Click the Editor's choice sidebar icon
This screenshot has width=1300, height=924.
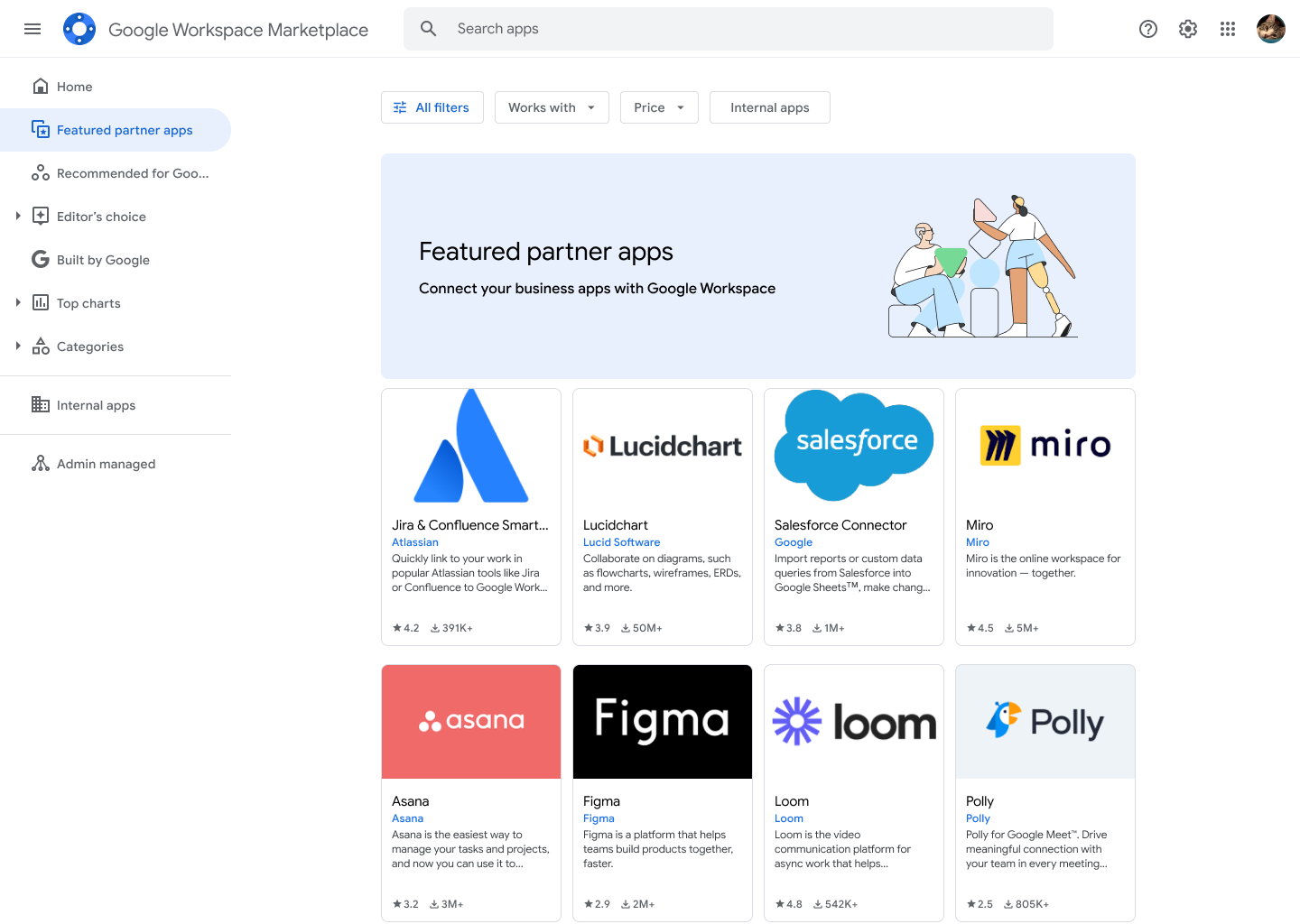41,217
